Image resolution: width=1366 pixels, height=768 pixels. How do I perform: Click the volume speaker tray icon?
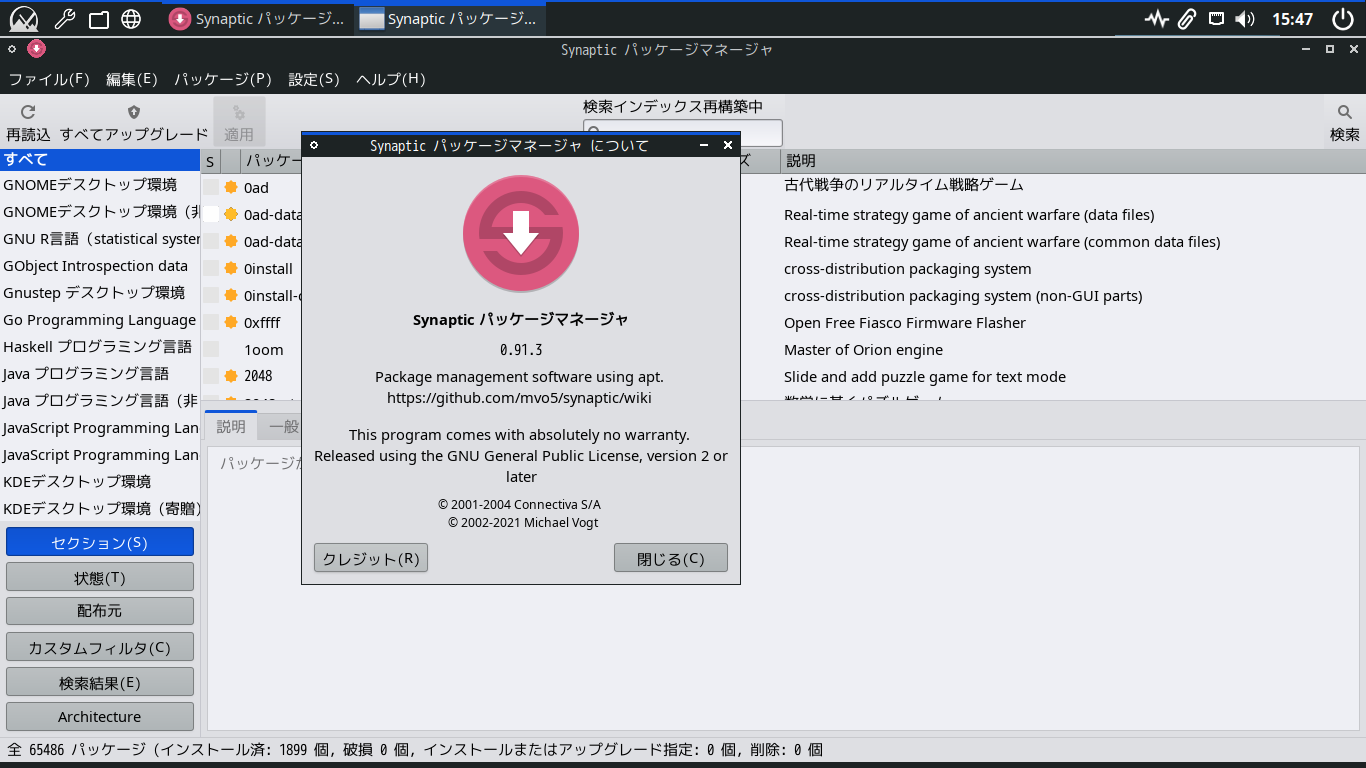click(x=1245, y=19)
